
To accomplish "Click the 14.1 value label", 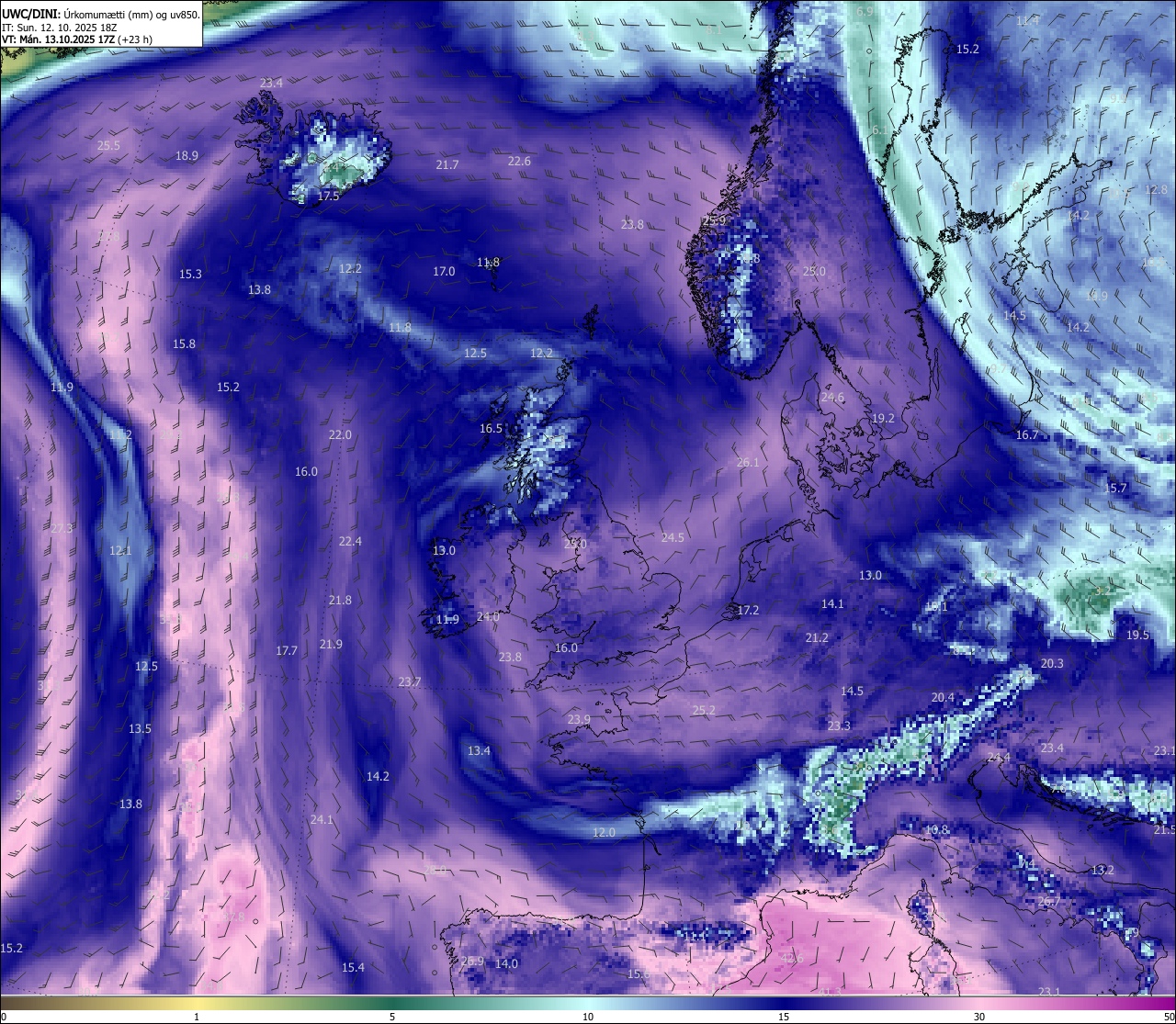I will (x=832, y=604).
